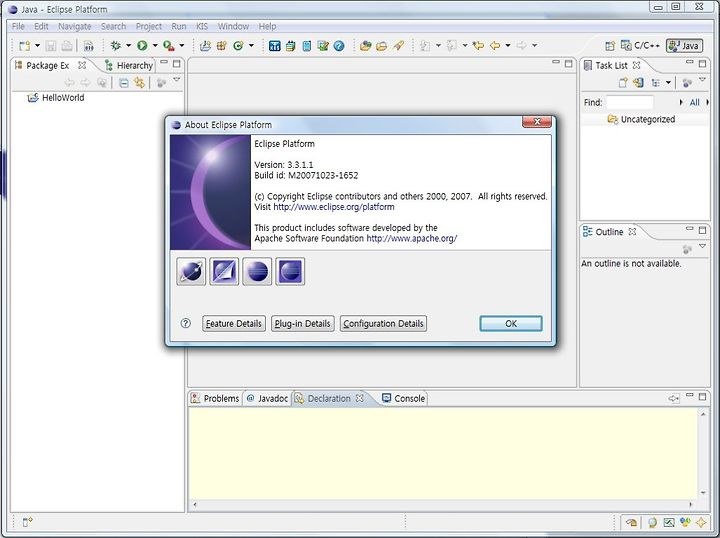Click the New wizard toolbar icon
Image resolution: width=720 pixels, height=538 pixels.
(24, 45)
